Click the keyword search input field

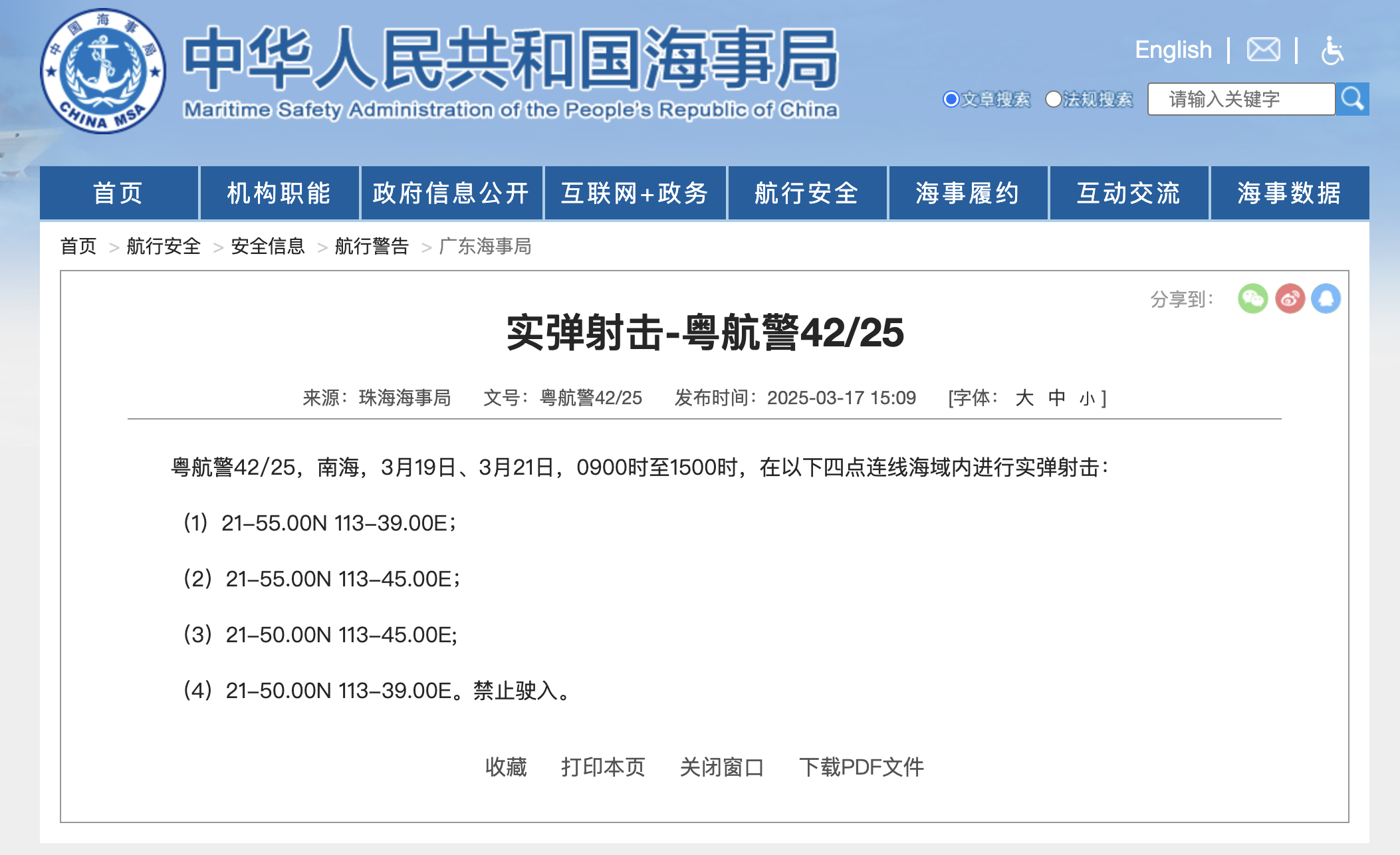1240,99
